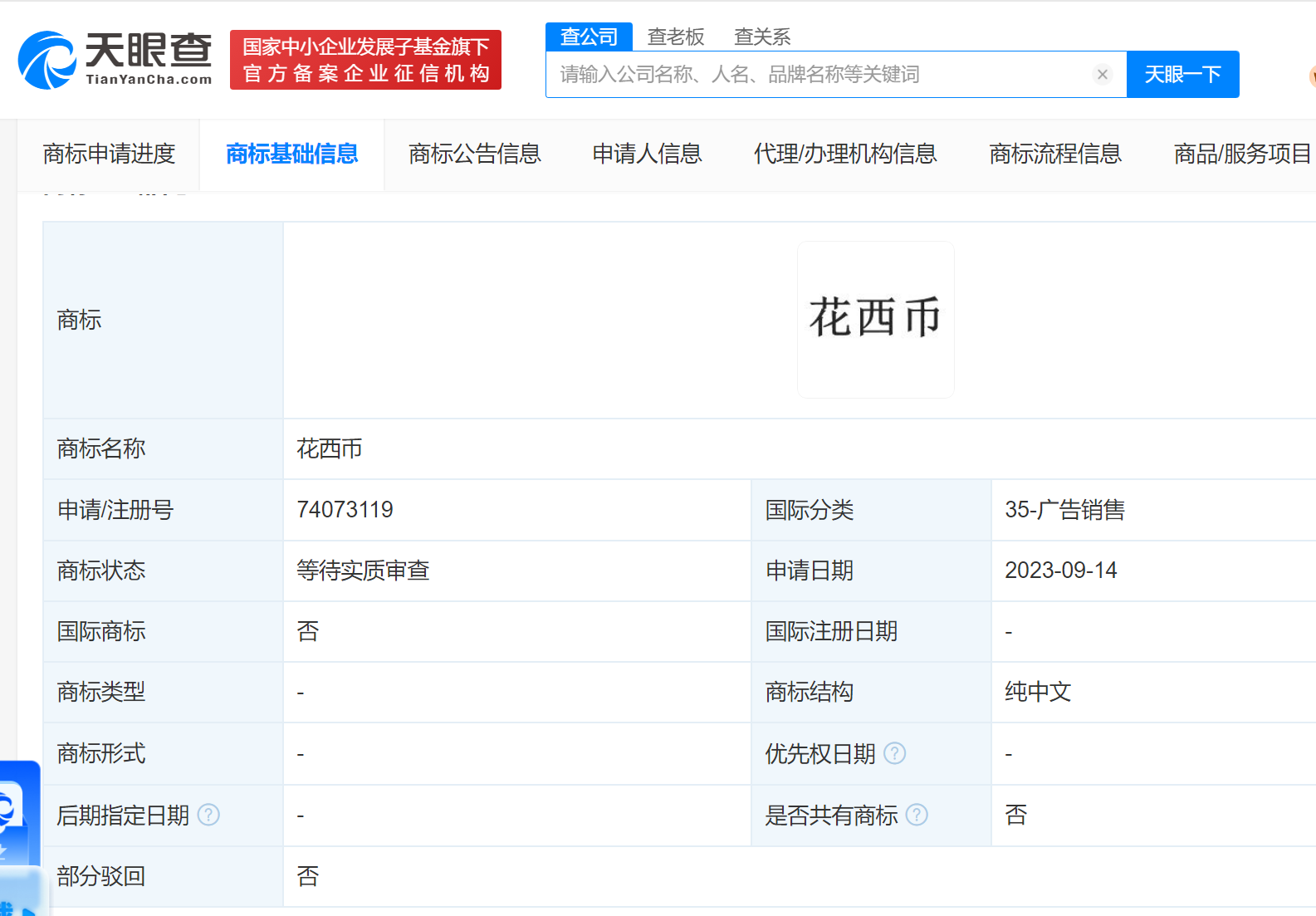Screen dimensions: 1316x916
Task: Open the 商标申请进度 tab
Action: click(109, 154)
